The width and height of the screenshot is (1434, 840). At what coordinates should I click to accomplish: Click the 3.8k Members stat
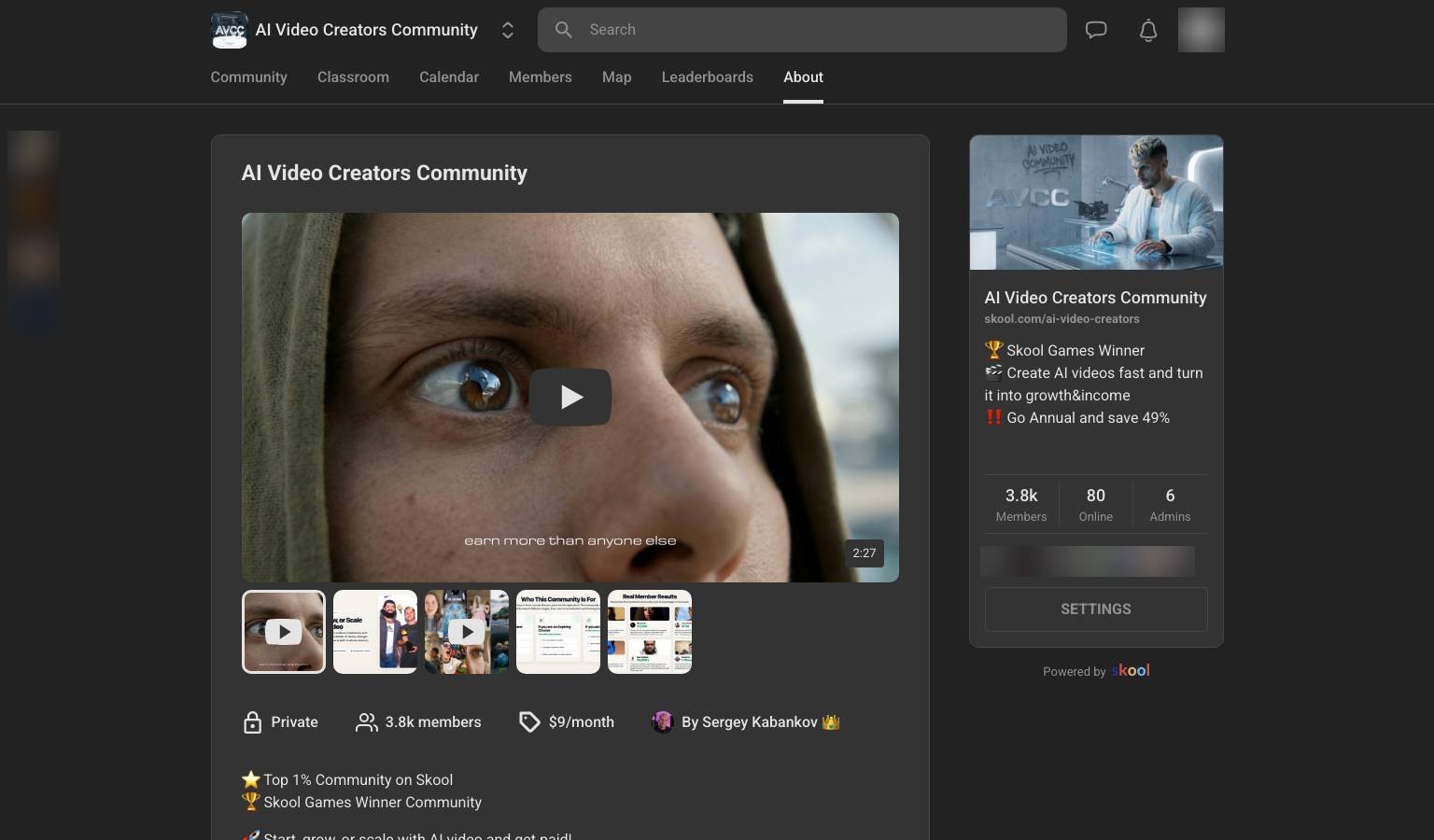[x=1021, y=504]
